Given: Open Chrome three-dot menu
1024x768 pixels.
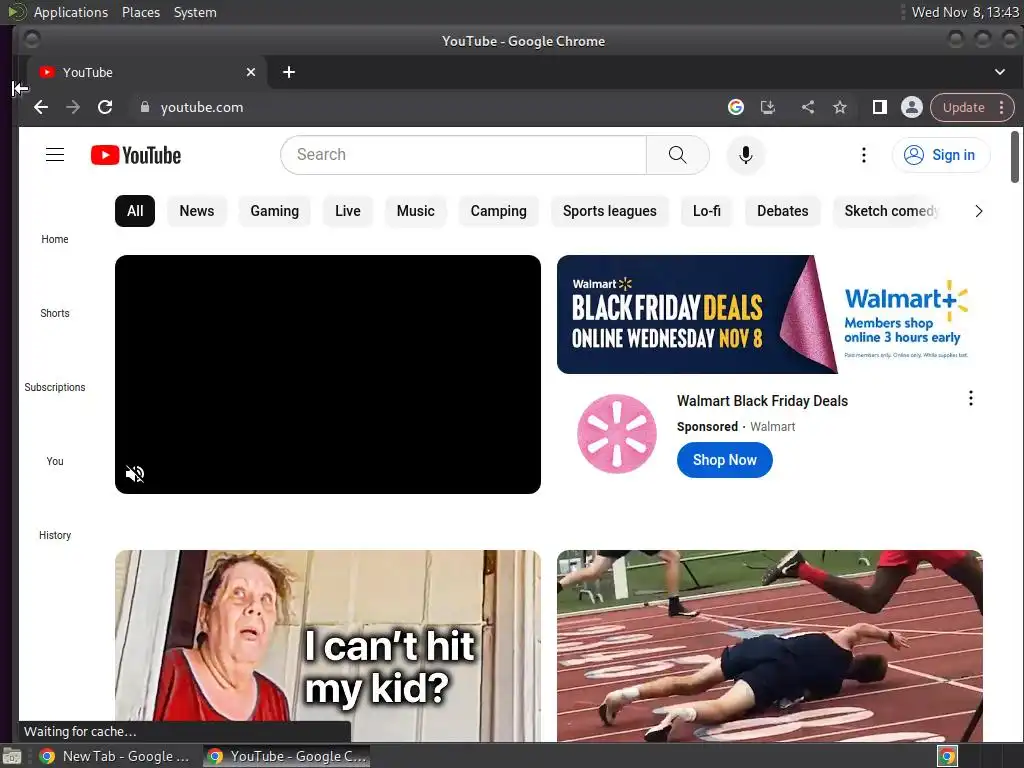Looking at the screenshot, I should (1001, 107).
